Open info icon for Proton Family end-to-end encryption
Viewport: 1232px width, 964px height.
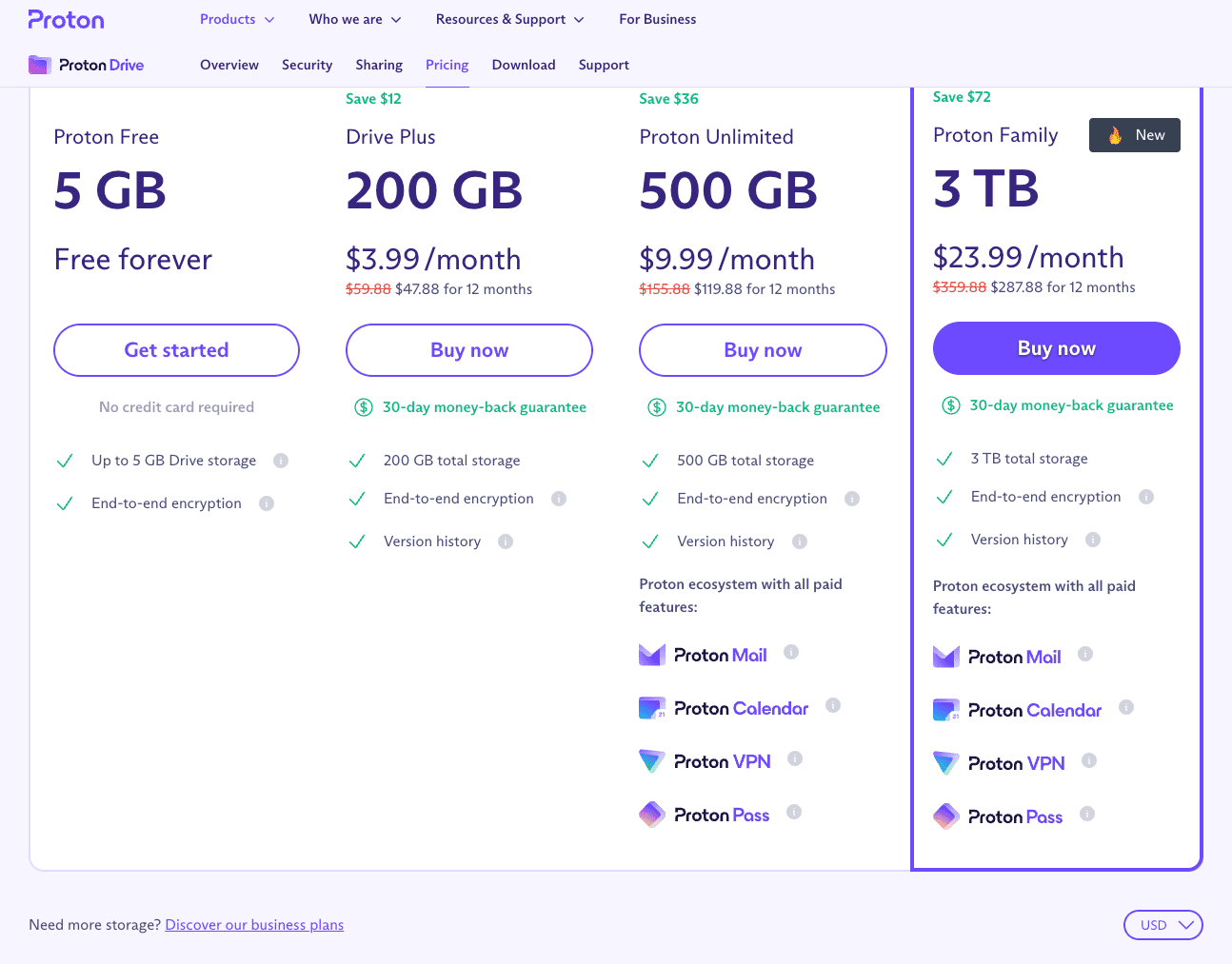pos(1146,497)
